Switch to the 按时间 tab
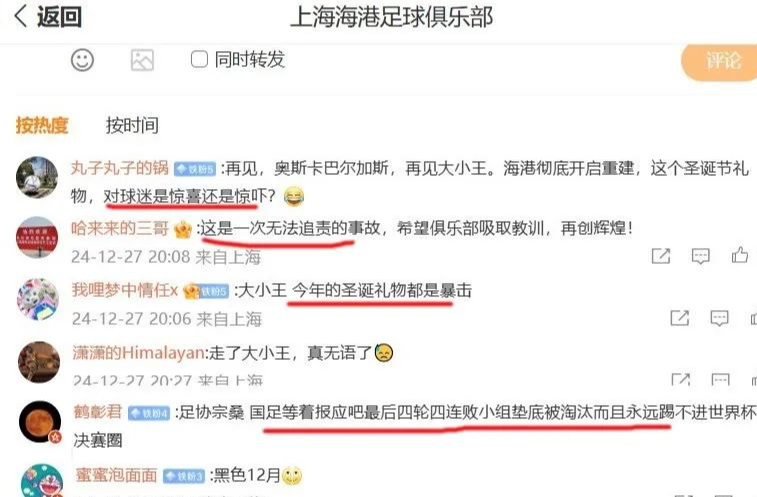The image size is (757, 497). coord(132,125)
